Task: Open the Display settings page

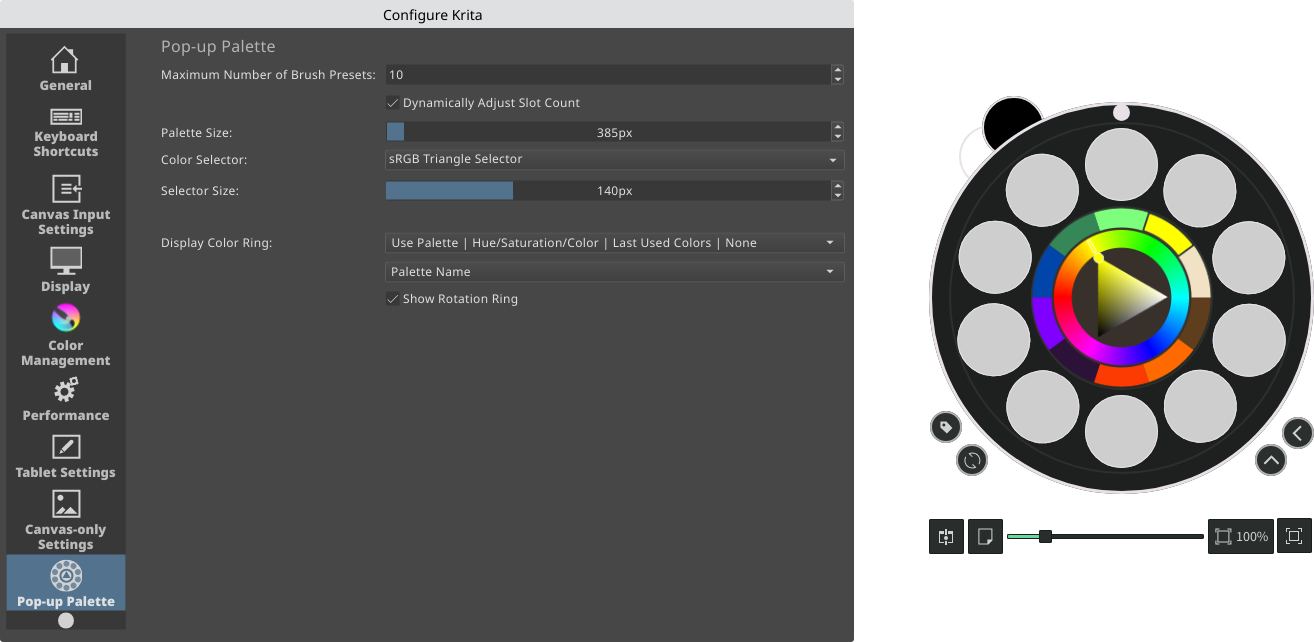Action: point(65,269)
